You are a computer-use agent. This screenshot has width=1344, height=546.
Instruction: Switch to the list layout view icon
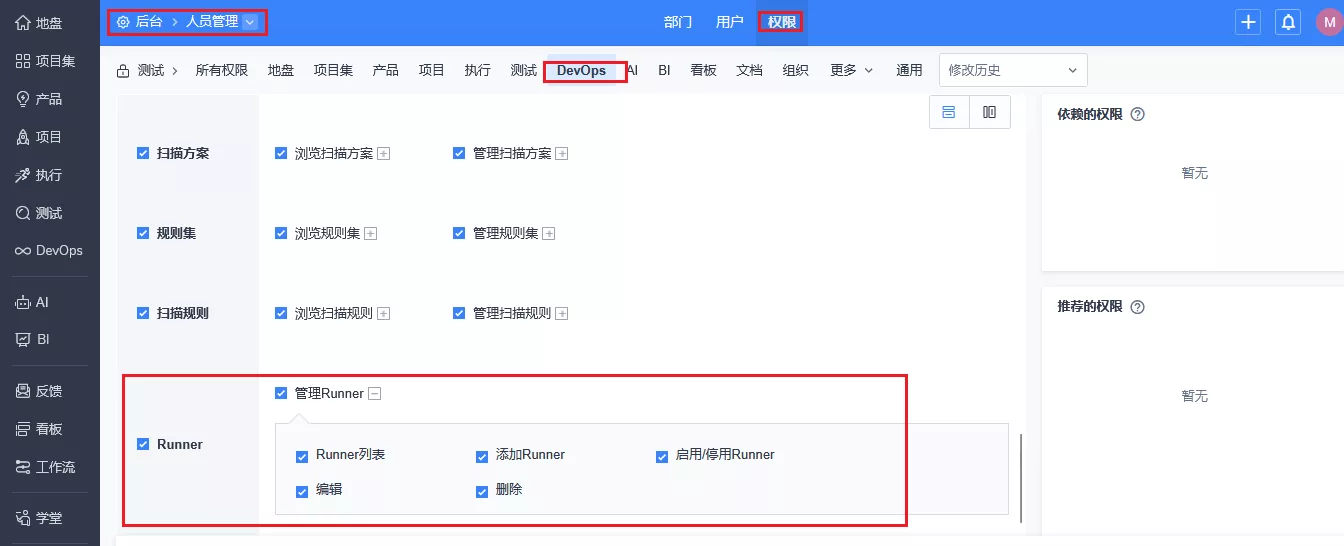pos(949,112)
